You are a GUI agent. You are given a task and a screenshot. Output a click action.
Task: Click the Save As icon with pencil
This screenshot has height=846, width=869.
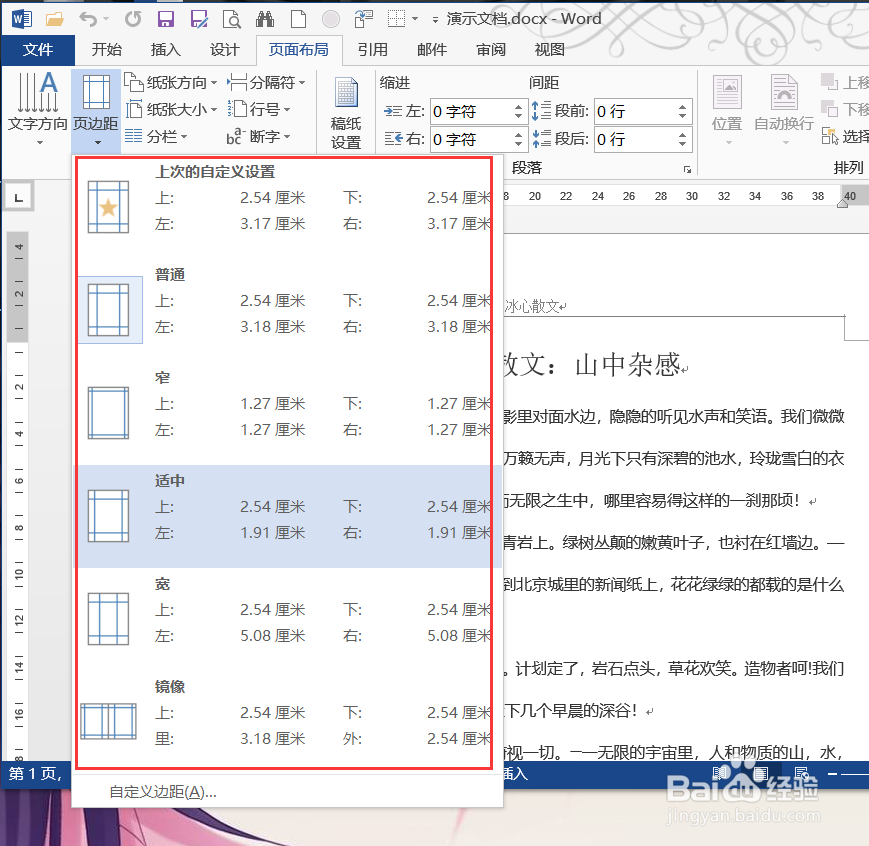pyautogui.click(x=199, y=20)
